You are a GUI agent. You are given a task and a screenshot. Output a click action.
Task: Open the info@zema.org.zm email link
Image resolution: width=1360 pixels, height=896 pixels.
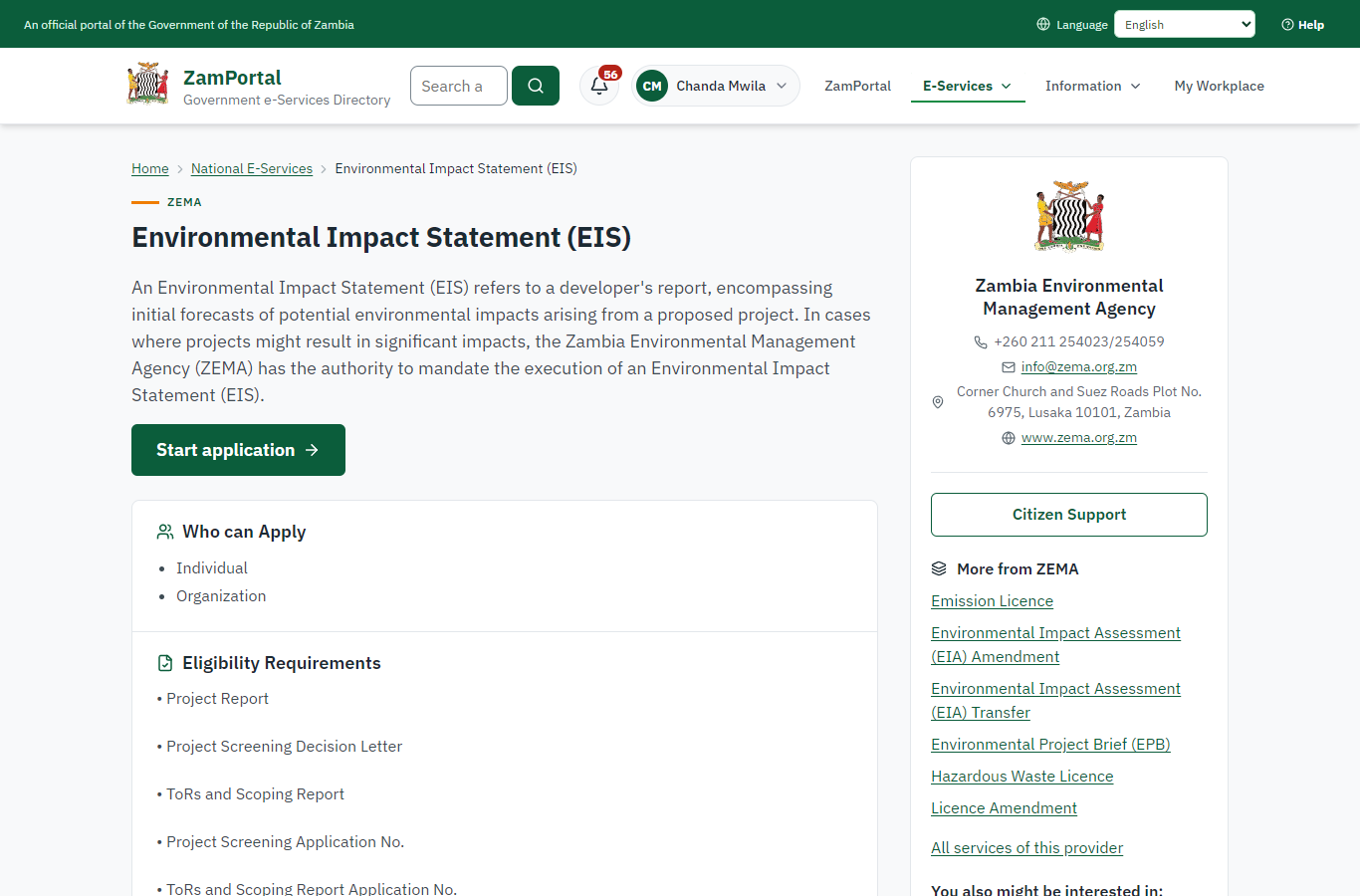click(1079, 367)
